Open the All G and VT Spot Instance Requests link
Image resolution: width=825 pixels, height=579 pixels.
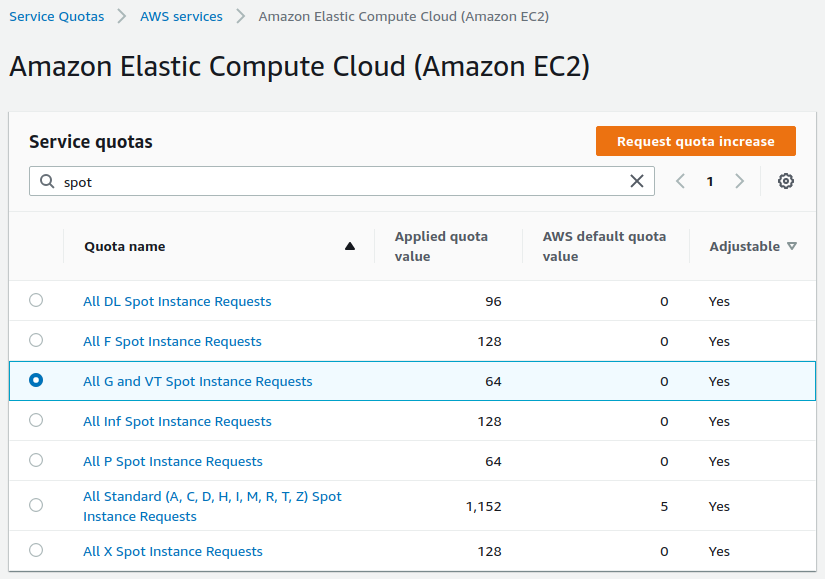198,382
